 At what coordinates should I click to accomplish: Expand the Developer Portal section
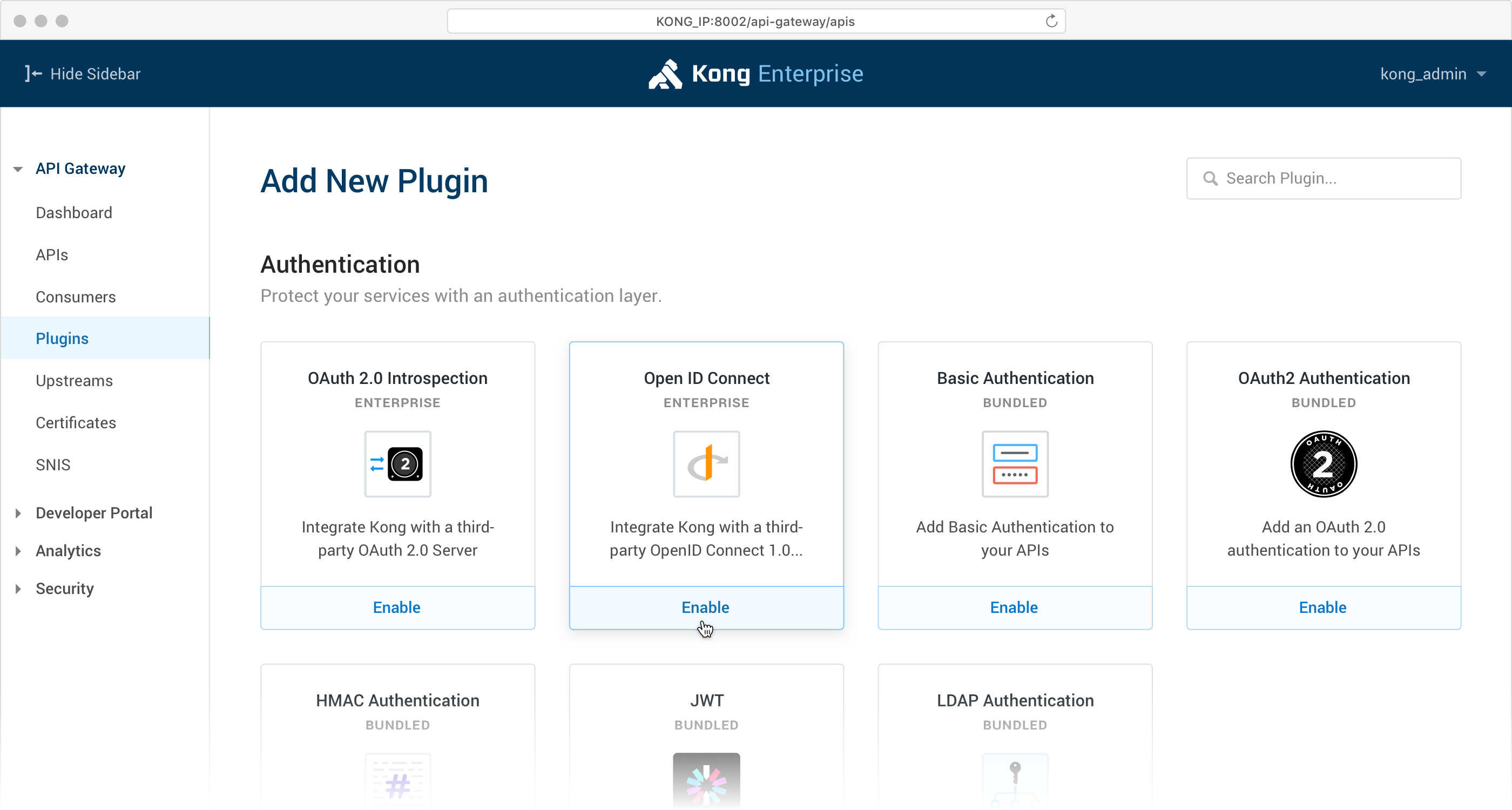(18, 513)
